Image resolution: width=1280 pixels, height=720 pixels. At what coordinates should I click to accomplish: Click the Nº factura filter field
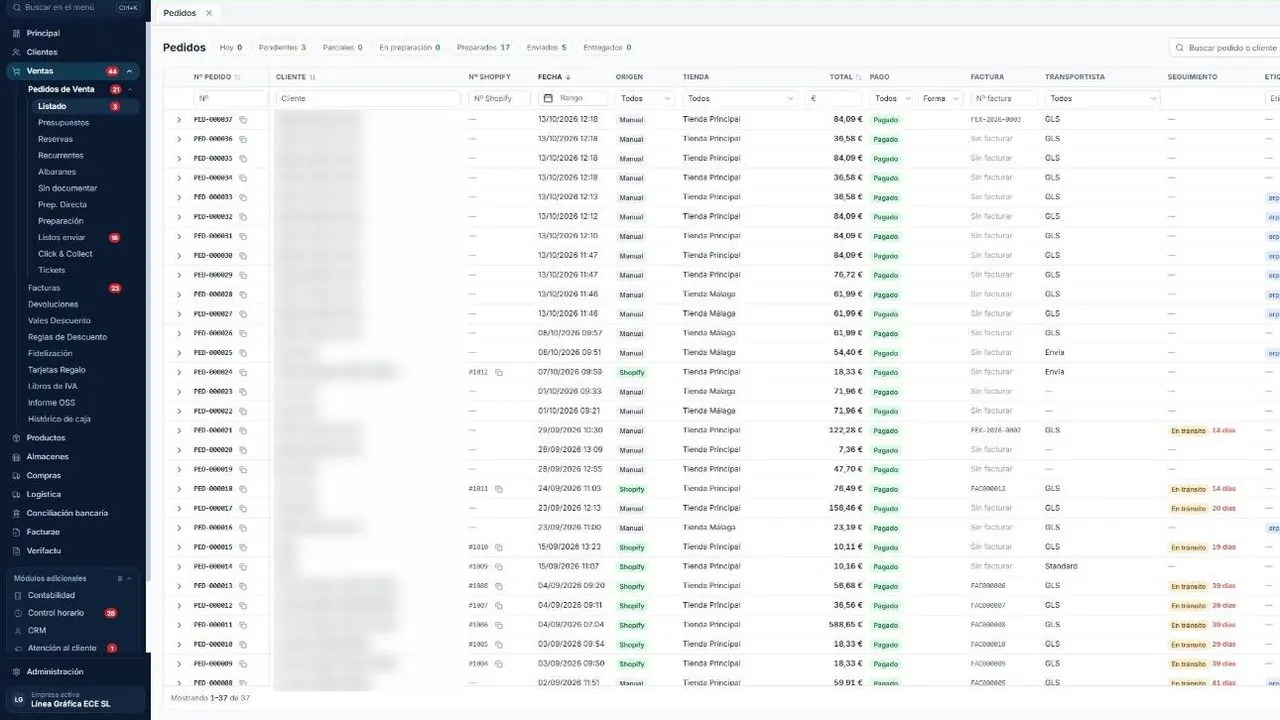[x=1004, y=98]
